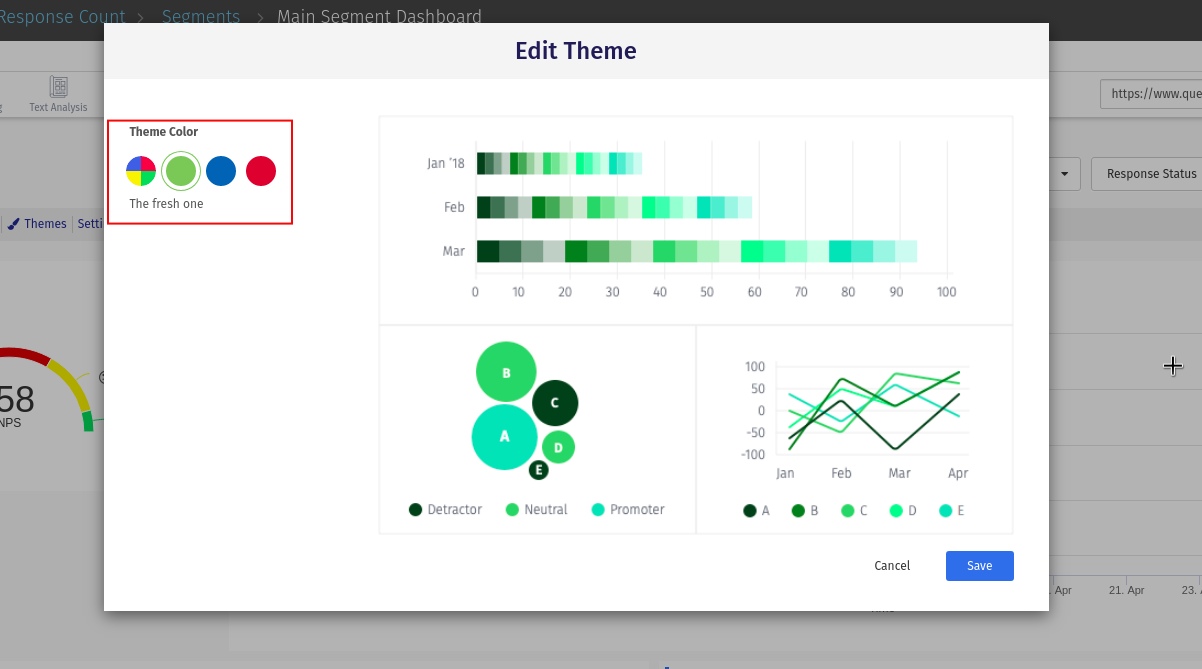Click the Detractor legend marker
This screenshot has height=669, width=1202.
(414, 509)
